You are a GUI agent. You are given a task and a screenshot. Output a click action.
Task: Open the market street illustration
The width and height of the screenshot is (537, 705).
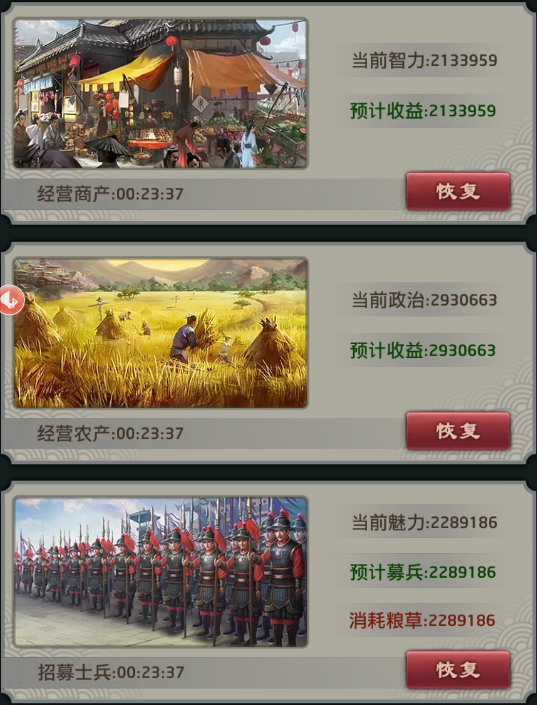(x=161, y=93)
